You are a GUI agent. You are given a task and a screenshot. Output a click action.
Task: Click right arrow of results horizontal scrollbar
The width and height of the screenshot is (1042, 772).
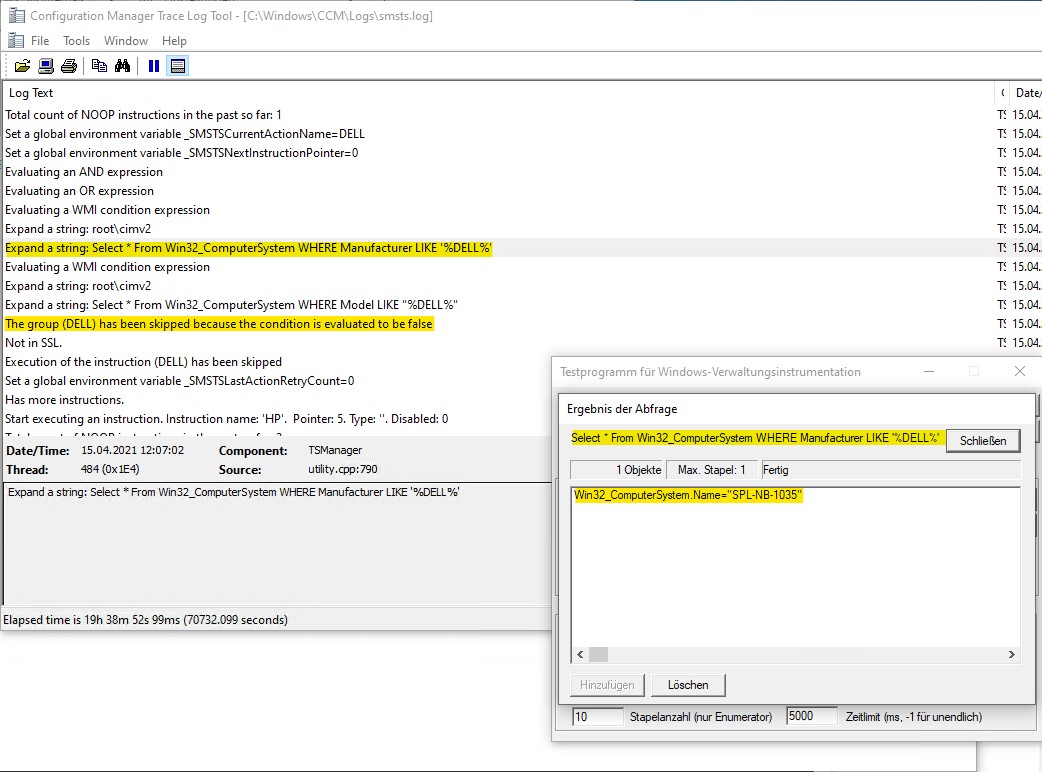point(1011,654)
